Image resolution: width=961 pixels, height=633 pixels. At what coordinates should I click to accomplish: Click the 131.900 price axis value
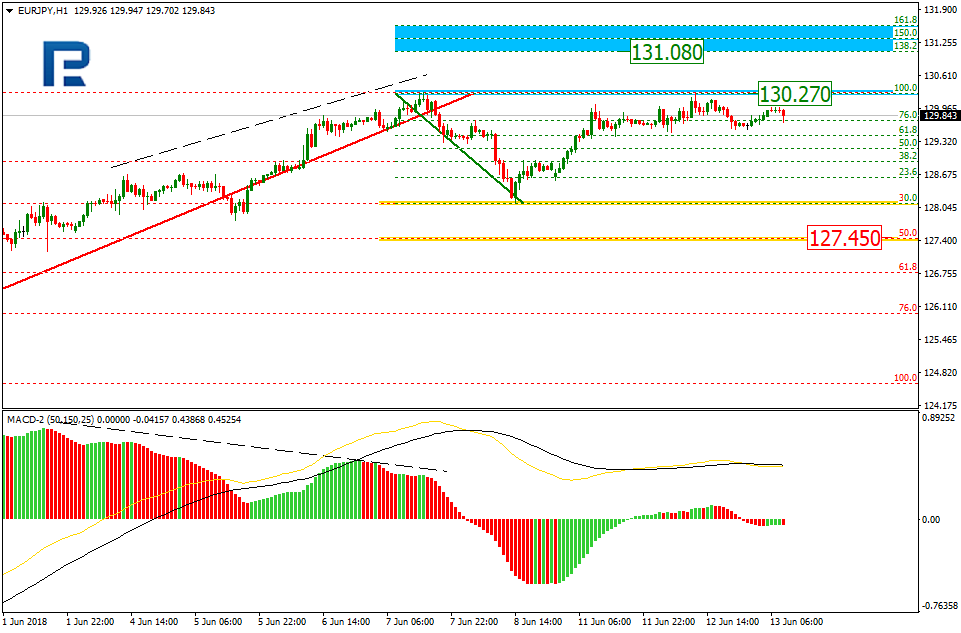pyautogui.click(x=940, y=10)
